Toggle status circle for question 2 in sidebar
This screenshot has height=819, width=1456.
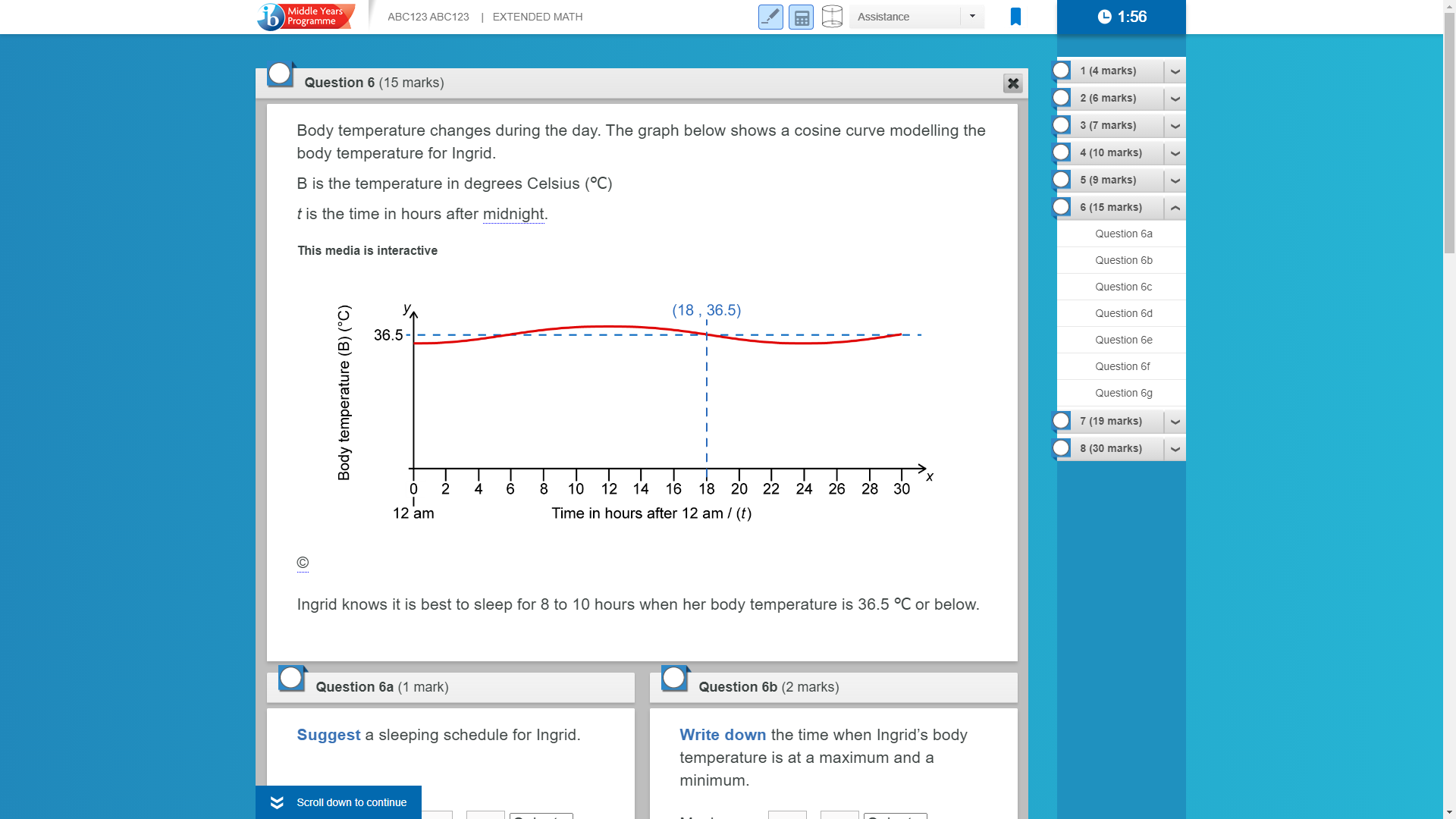[x=1062, y=98]
